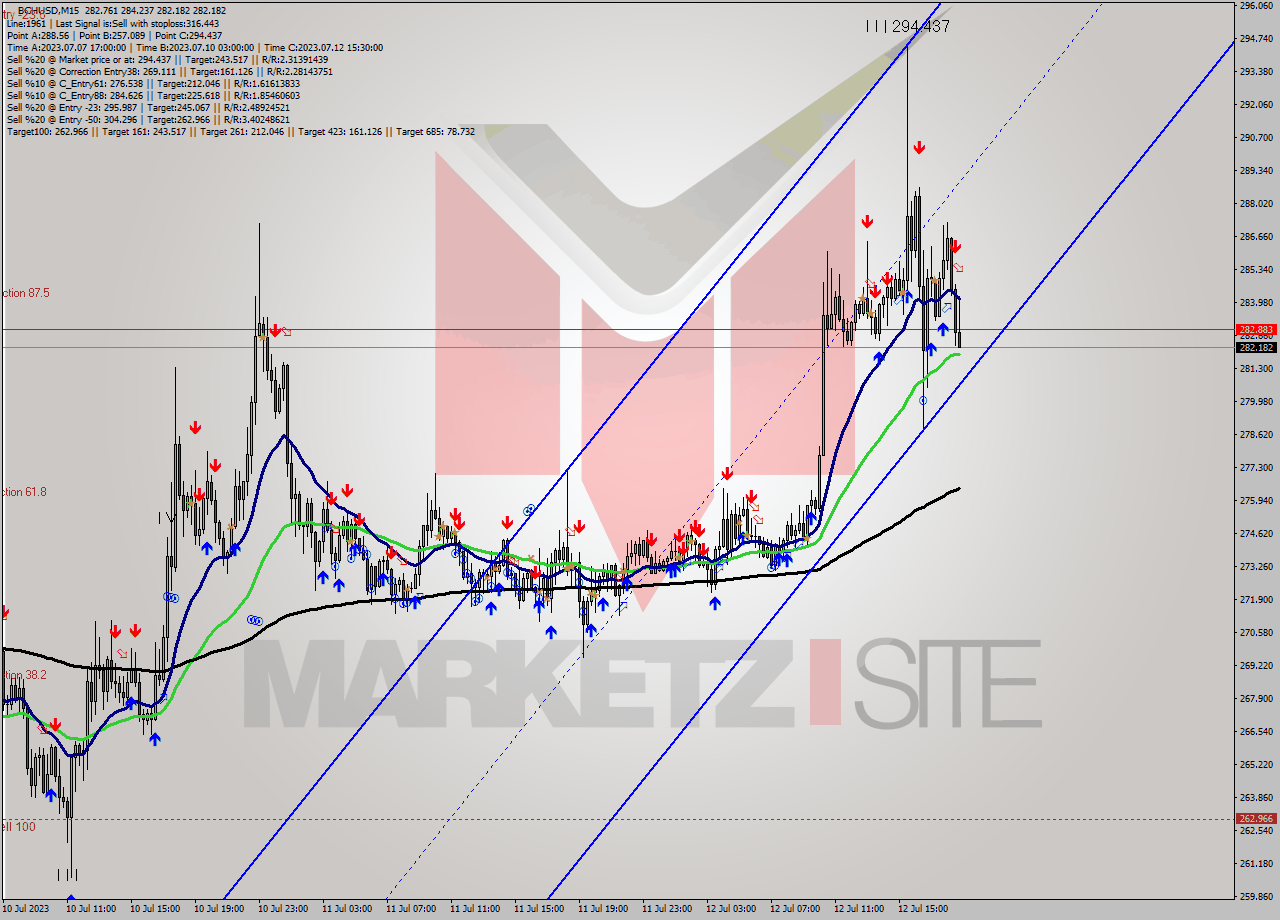Click the 277.300 price axis label

click(1255, 467)
